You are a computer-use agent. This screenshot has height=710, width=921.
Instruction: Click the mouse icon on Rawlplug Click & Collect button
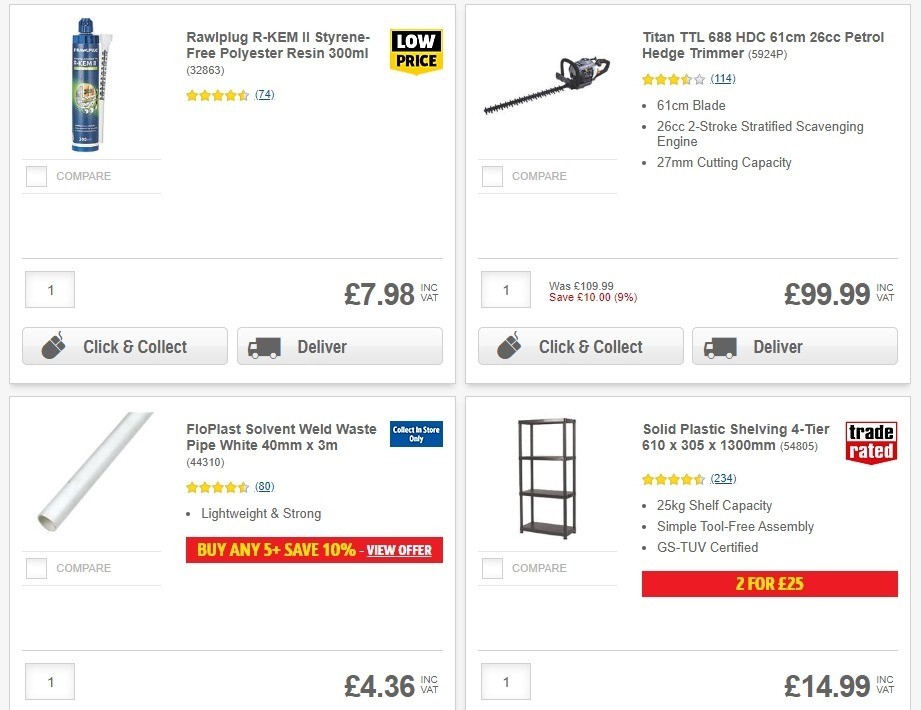tap(53, 345)
